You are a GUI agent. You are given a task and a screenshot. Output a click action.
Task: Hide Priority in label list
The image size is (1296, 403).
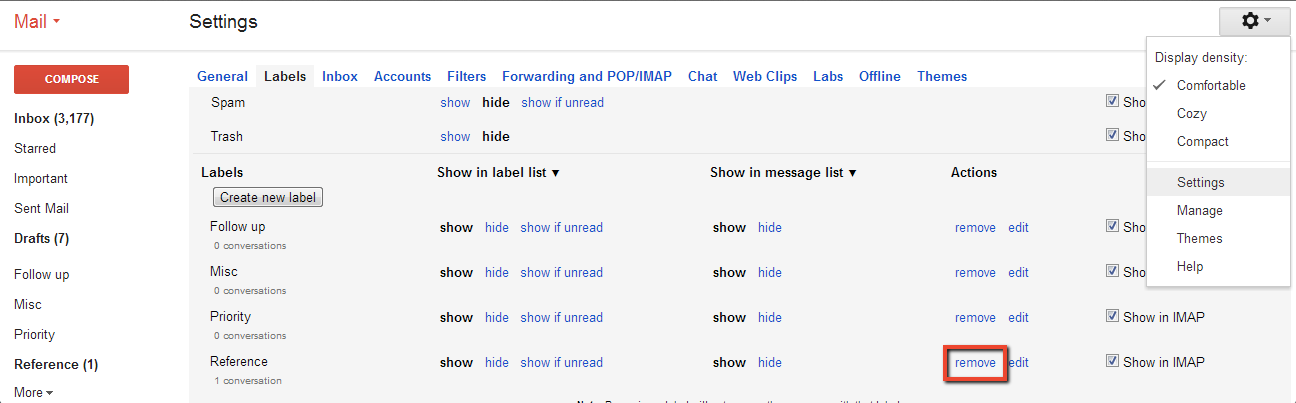point(497,317)
